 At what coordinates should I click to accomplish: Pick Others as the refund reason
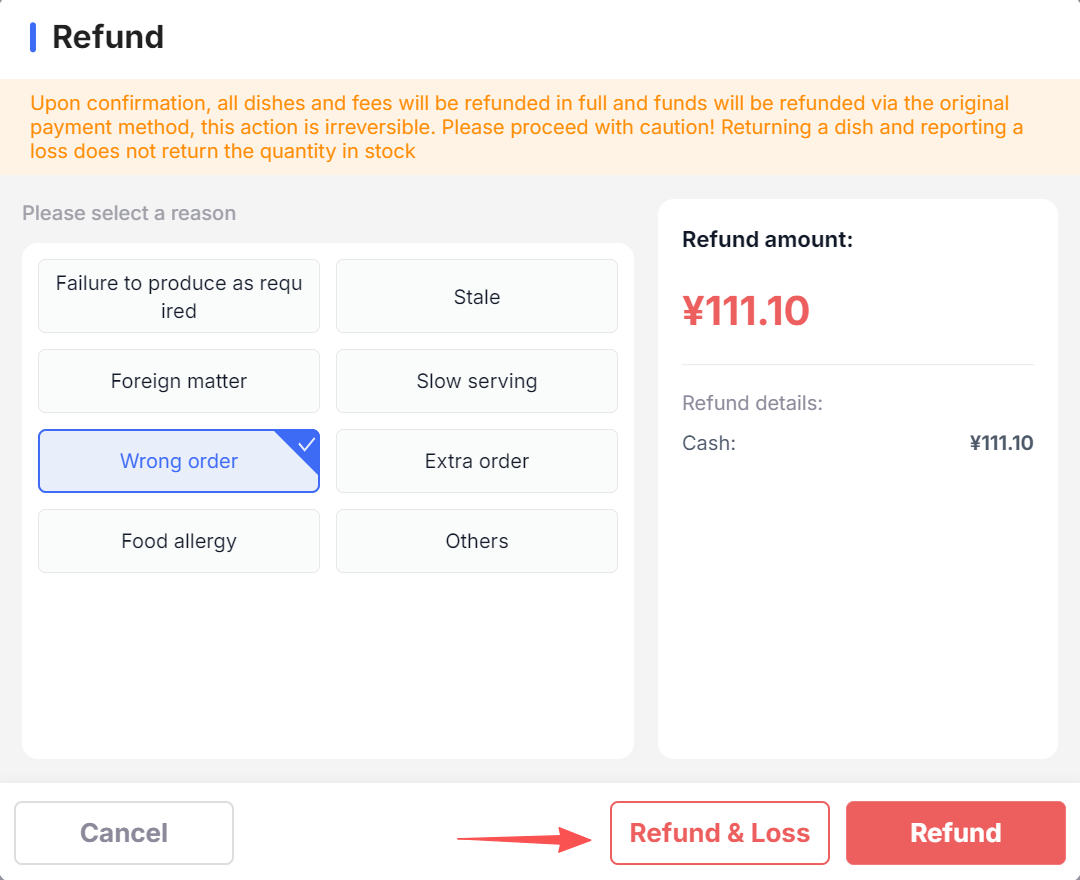tap(477, 541)
